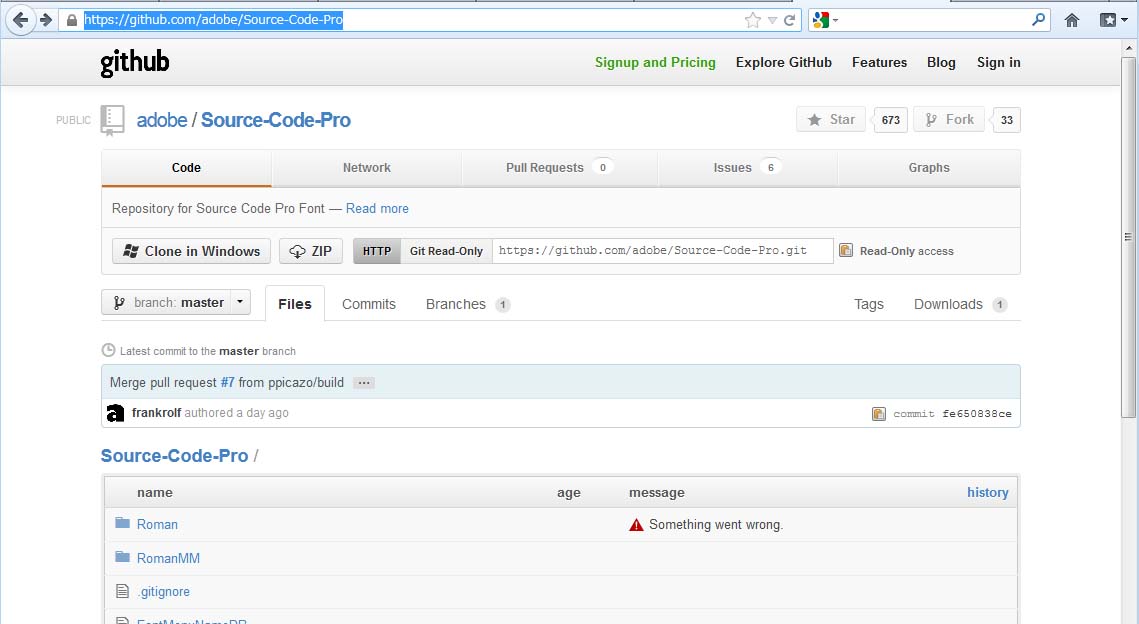The image size is (1139, 624).
Task: Copy clone URL with clipboard icon
Action: tap(846, 251)
